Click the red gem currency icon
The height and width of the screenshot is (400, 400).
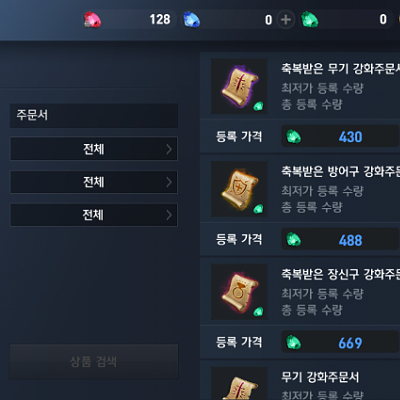[x=92, y=20]
